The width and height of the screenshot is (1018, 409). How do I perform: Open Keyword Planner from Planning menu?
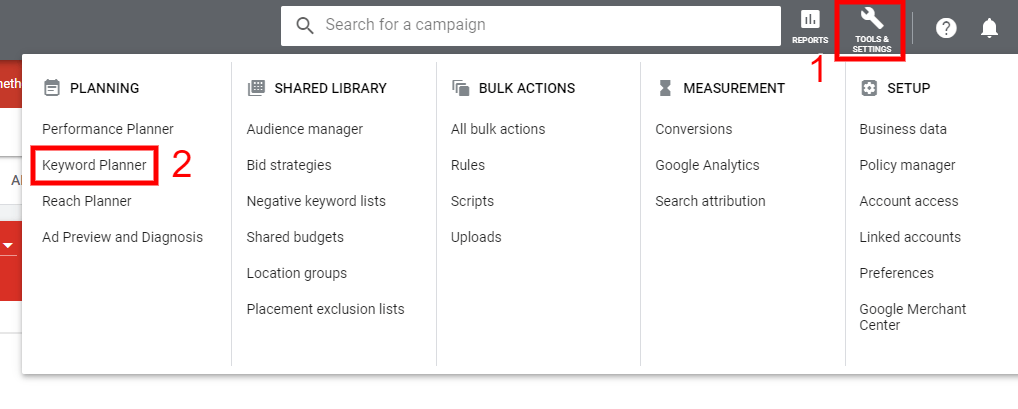[x=94, y=165]
